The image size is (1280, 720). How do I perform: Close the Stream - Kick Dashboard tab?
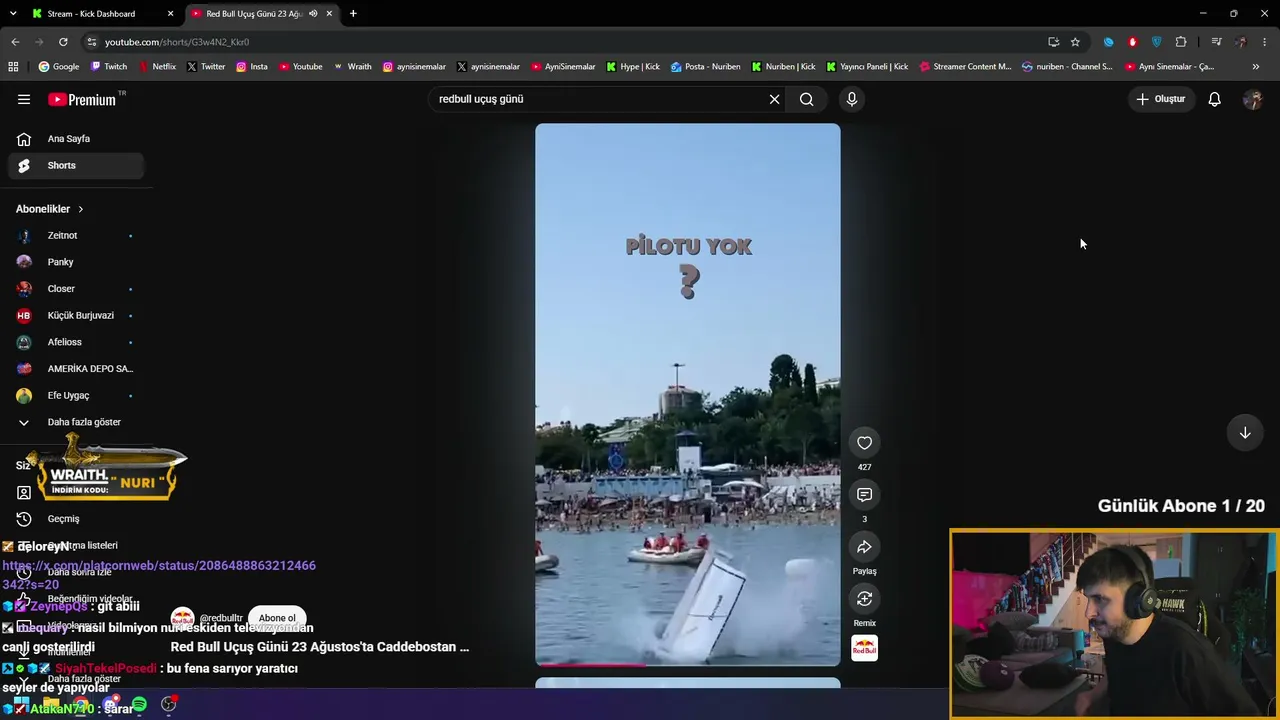[170, 14]
